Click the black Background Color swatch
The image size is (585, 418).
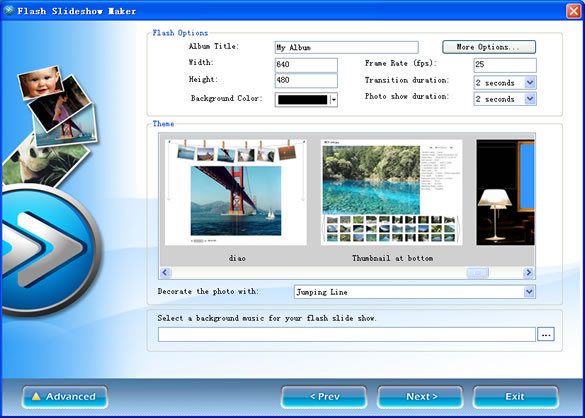click(x=303, y=100)
